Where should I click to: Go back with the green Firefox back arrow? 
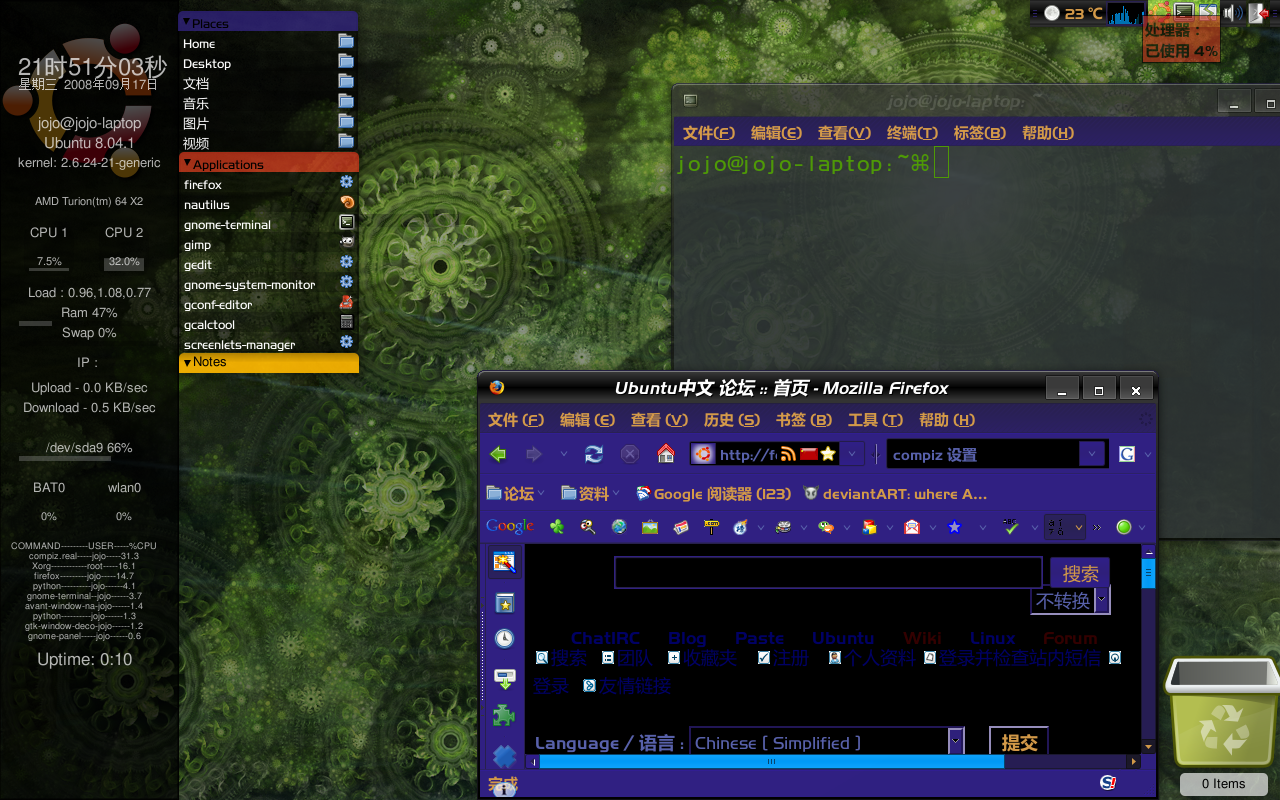click(498, 455)
